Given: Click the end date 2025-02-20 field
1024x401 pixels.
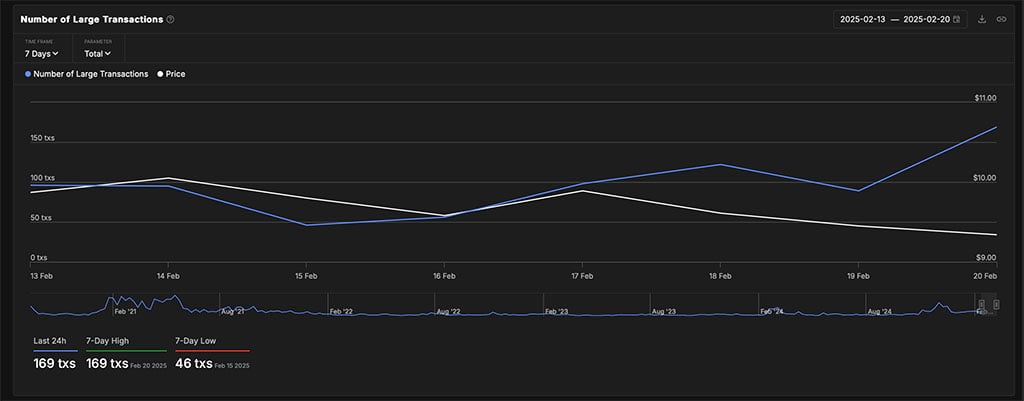Looking at the screenshot, I should tap(926, 19).
